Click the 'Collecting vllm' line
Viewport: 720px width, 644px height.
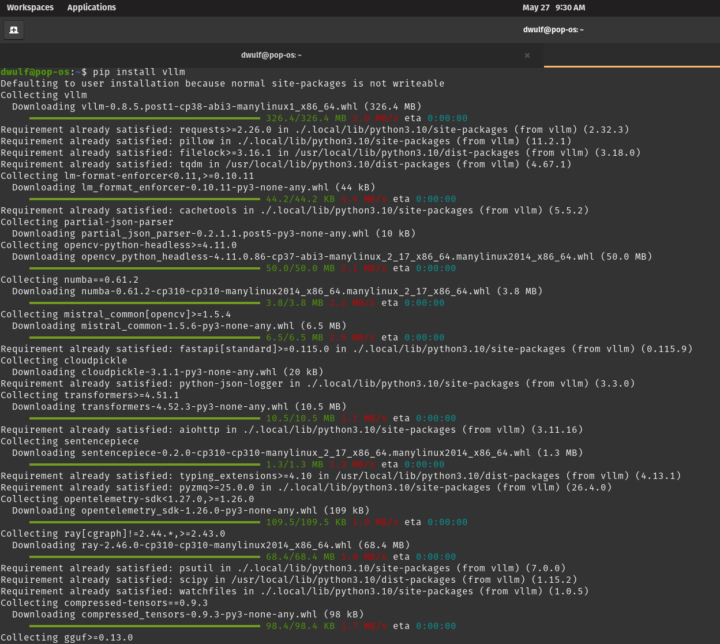point(44,95)
